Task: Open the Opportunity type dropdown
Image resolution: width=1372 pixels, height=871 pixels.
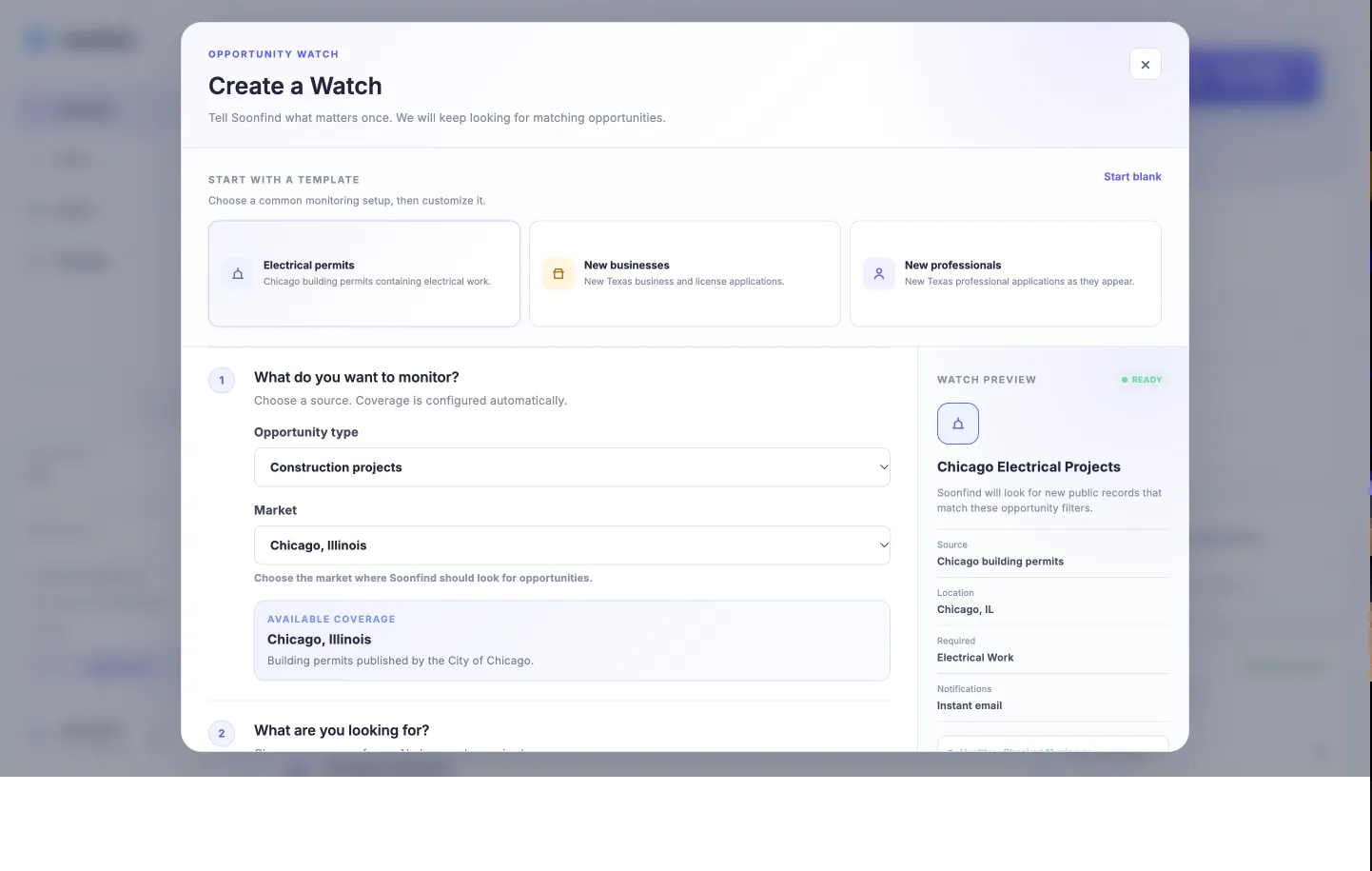Action: click(x=572, y=467)
